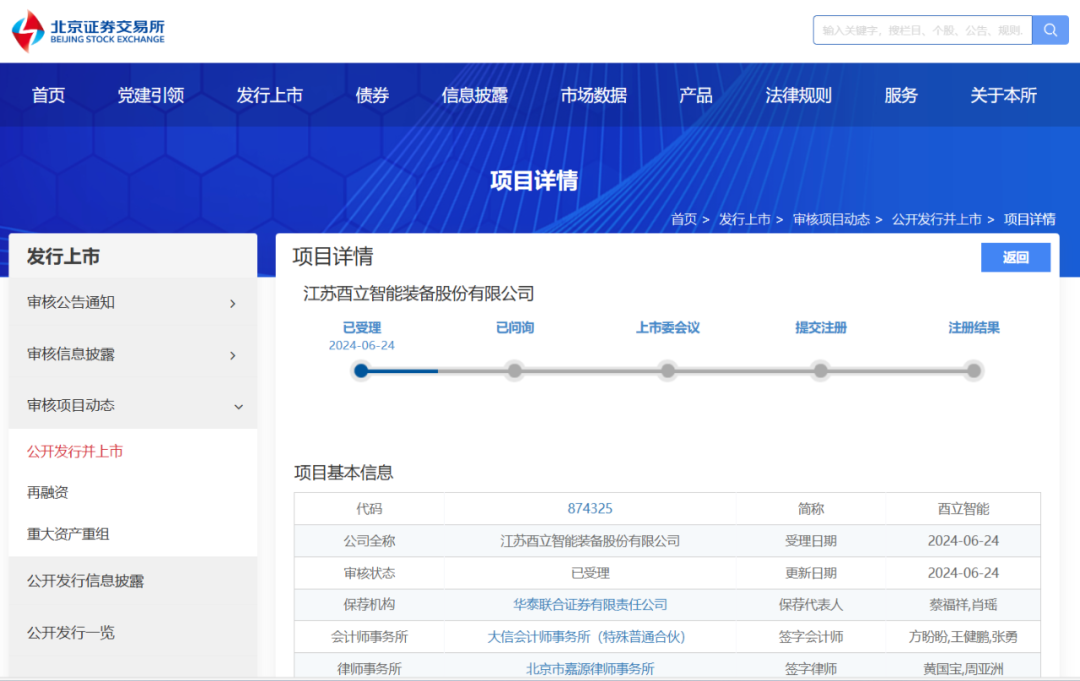Screen dimensions: 1080x681
Task: Click sponsor representatives 蔡福祥,肖瑶
Action: point(963,605)
